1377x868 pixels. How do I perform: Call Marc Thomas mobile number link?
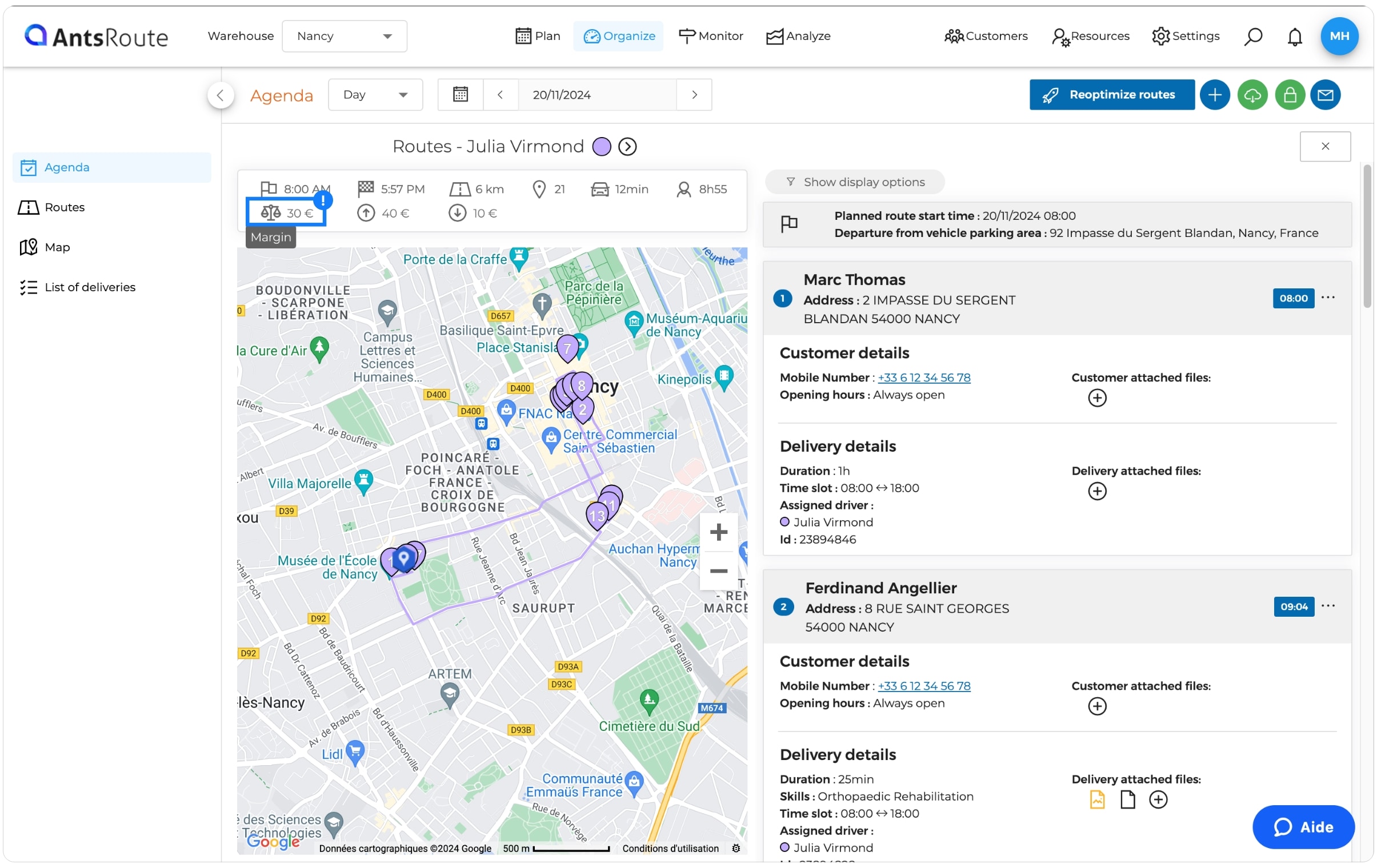(x=924, y=377)
